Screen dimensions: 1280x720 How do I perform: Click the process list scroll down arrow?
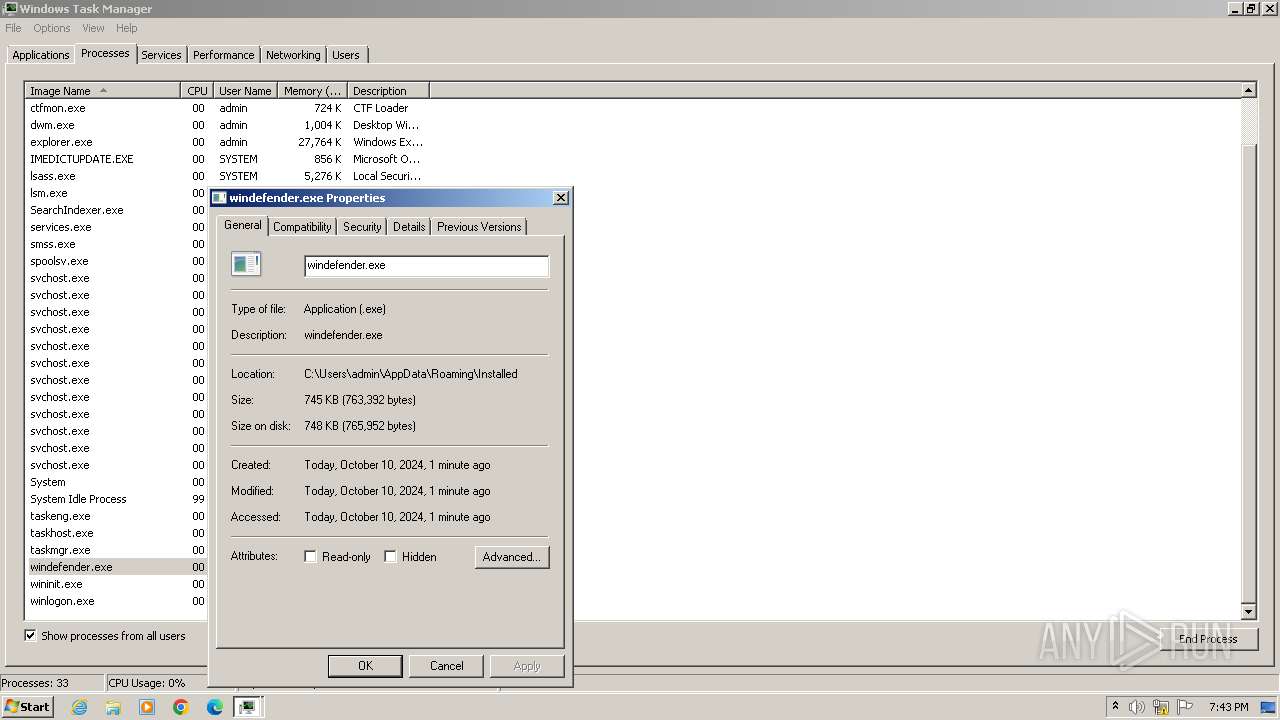(x=1248, y=611)
